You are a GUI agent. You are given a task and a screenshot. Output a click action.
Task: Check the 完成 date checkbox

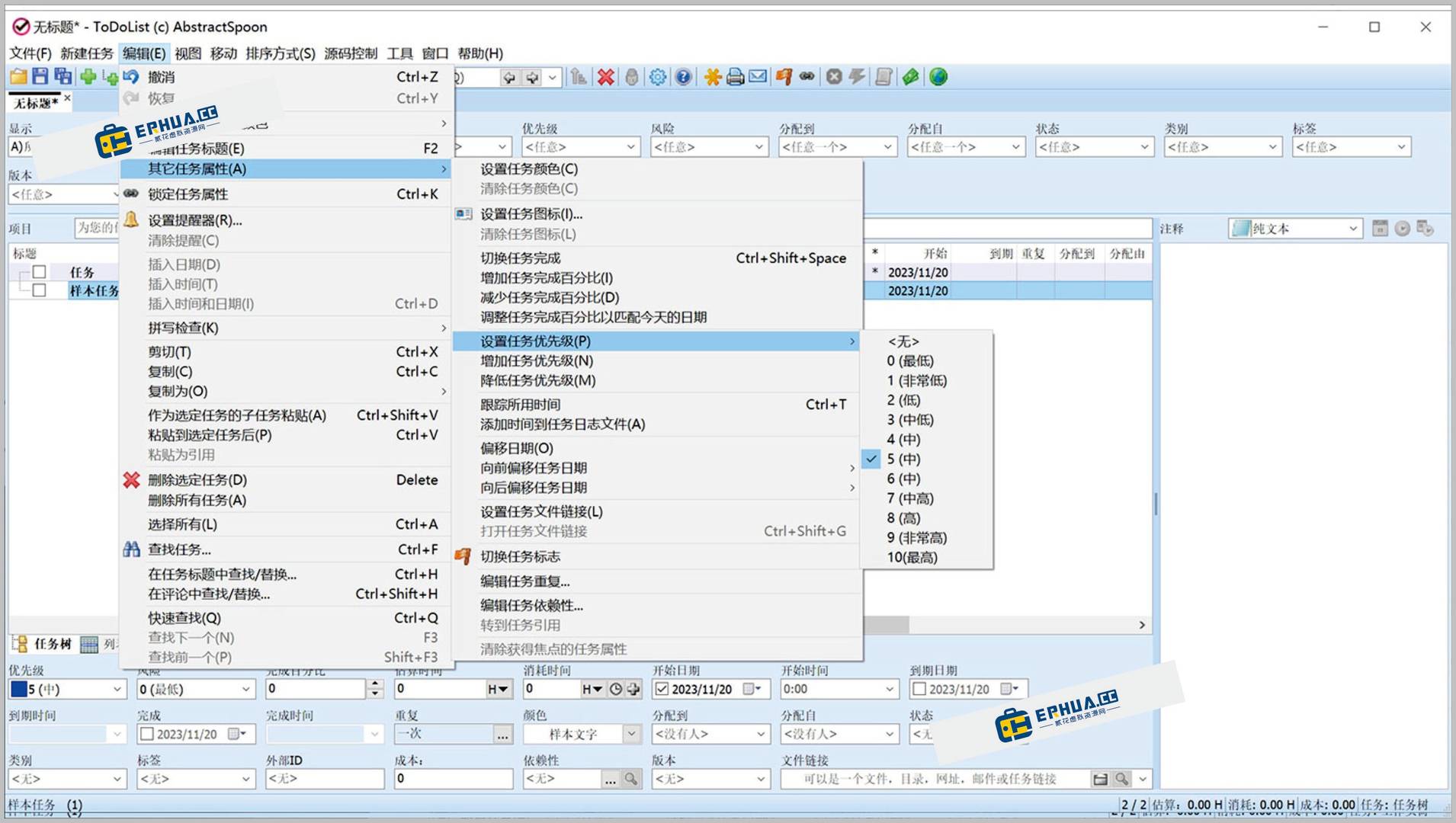pyautogui.click(x=146, y=734)
